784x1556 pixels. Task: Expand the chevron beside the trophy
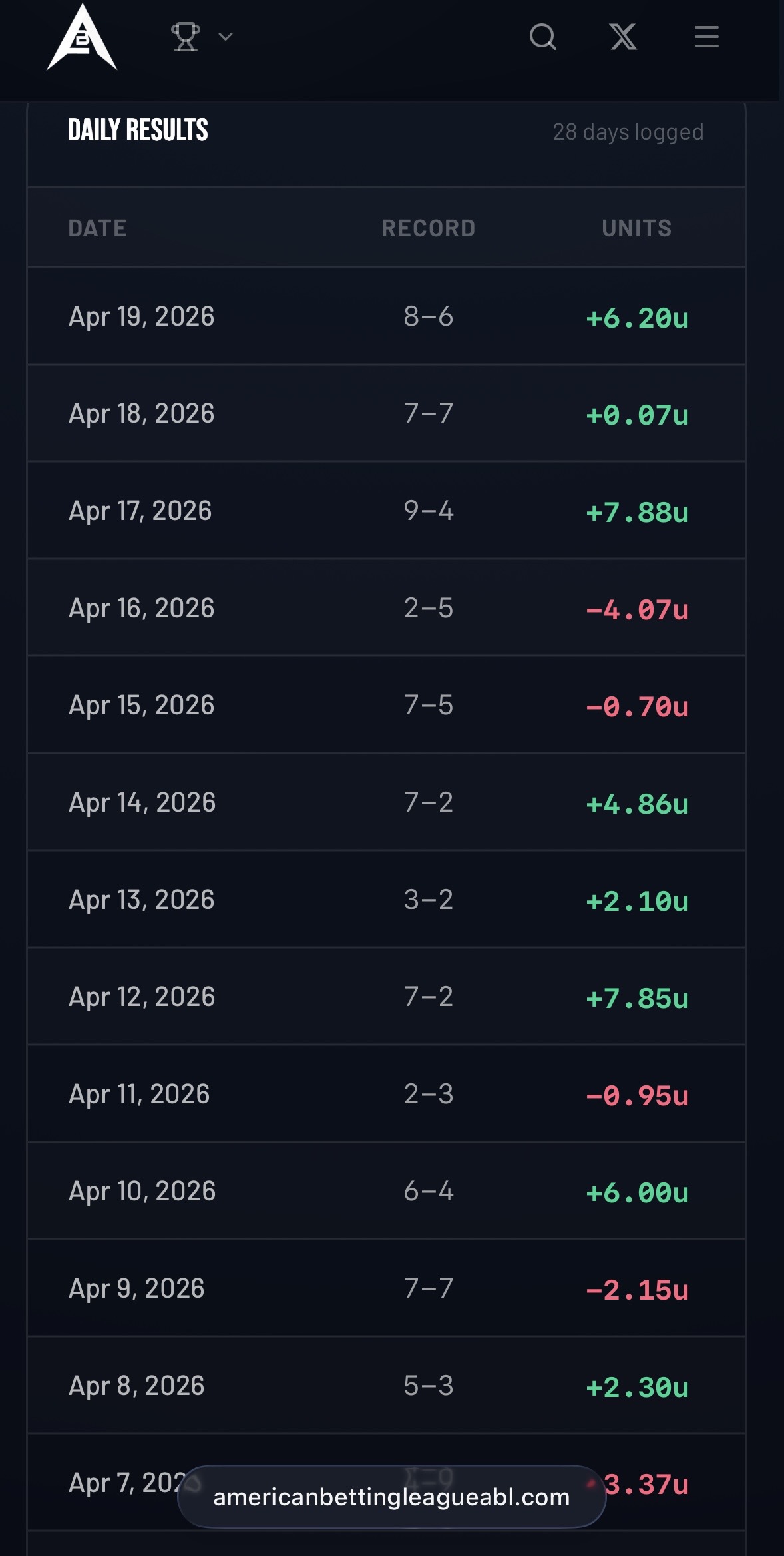(226, 37)
